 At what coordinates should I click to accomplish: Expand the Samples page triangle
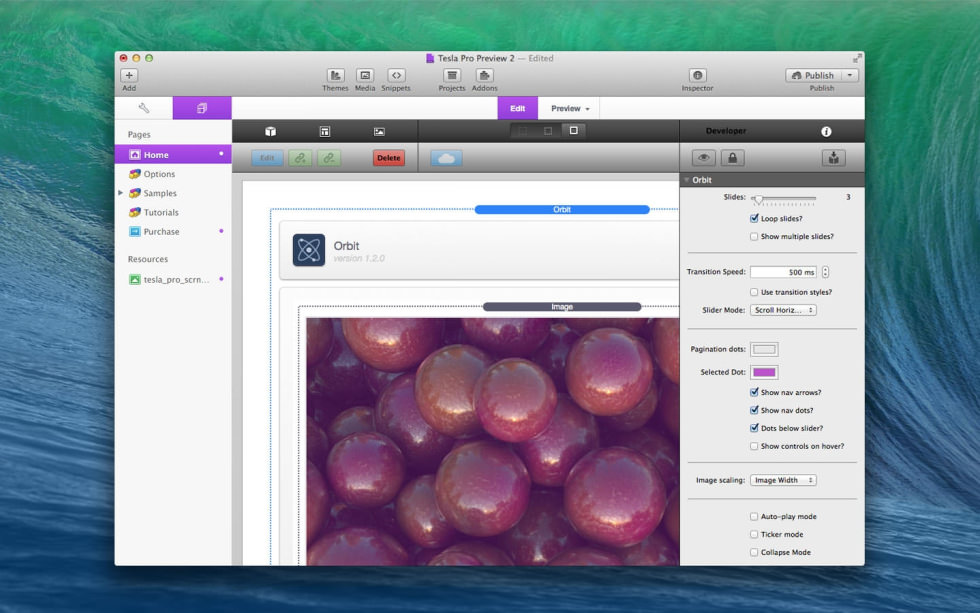pos(121,193)
